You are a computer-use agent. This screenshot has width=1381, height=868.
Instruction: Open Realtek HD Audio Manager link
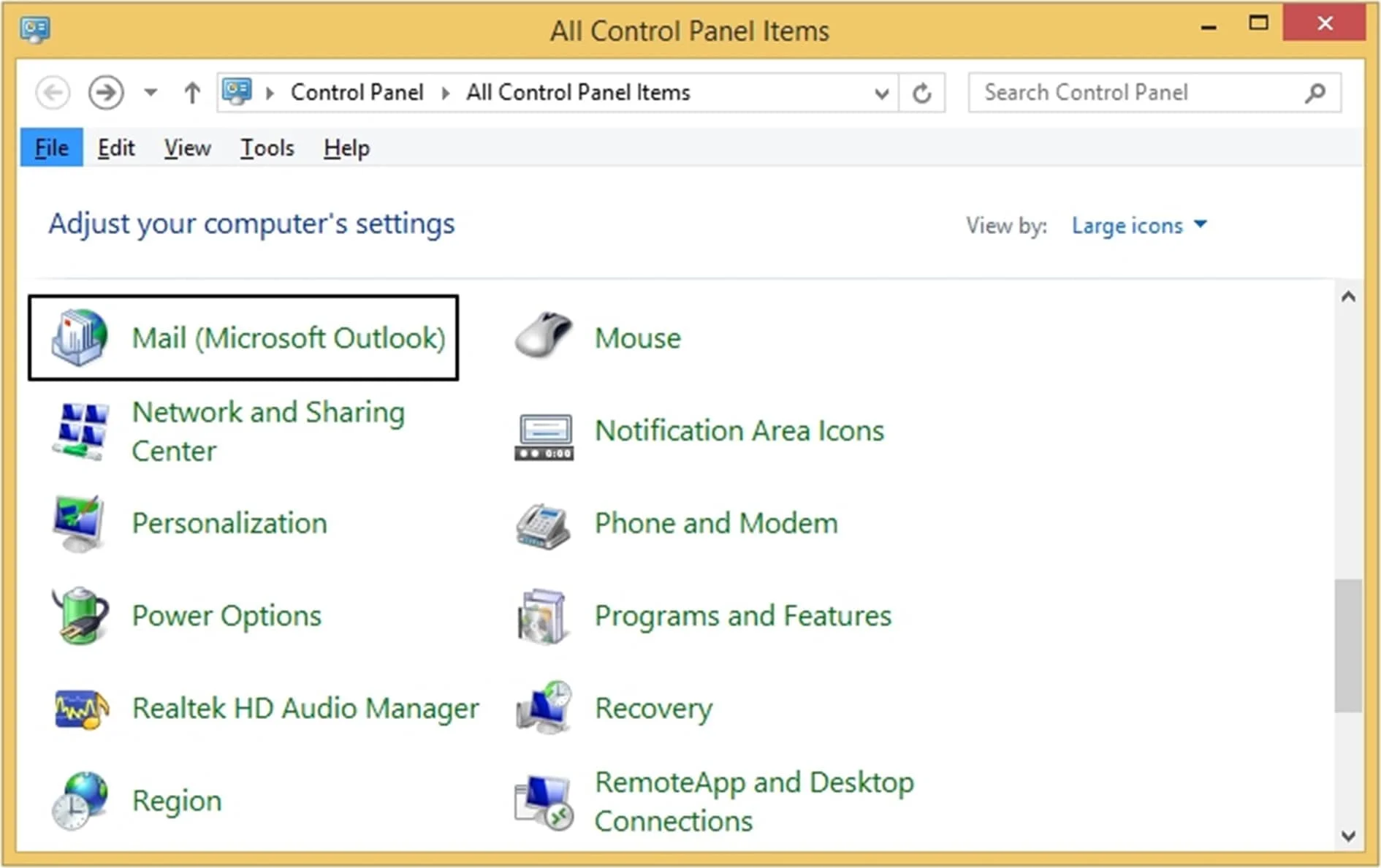point(305,709)
